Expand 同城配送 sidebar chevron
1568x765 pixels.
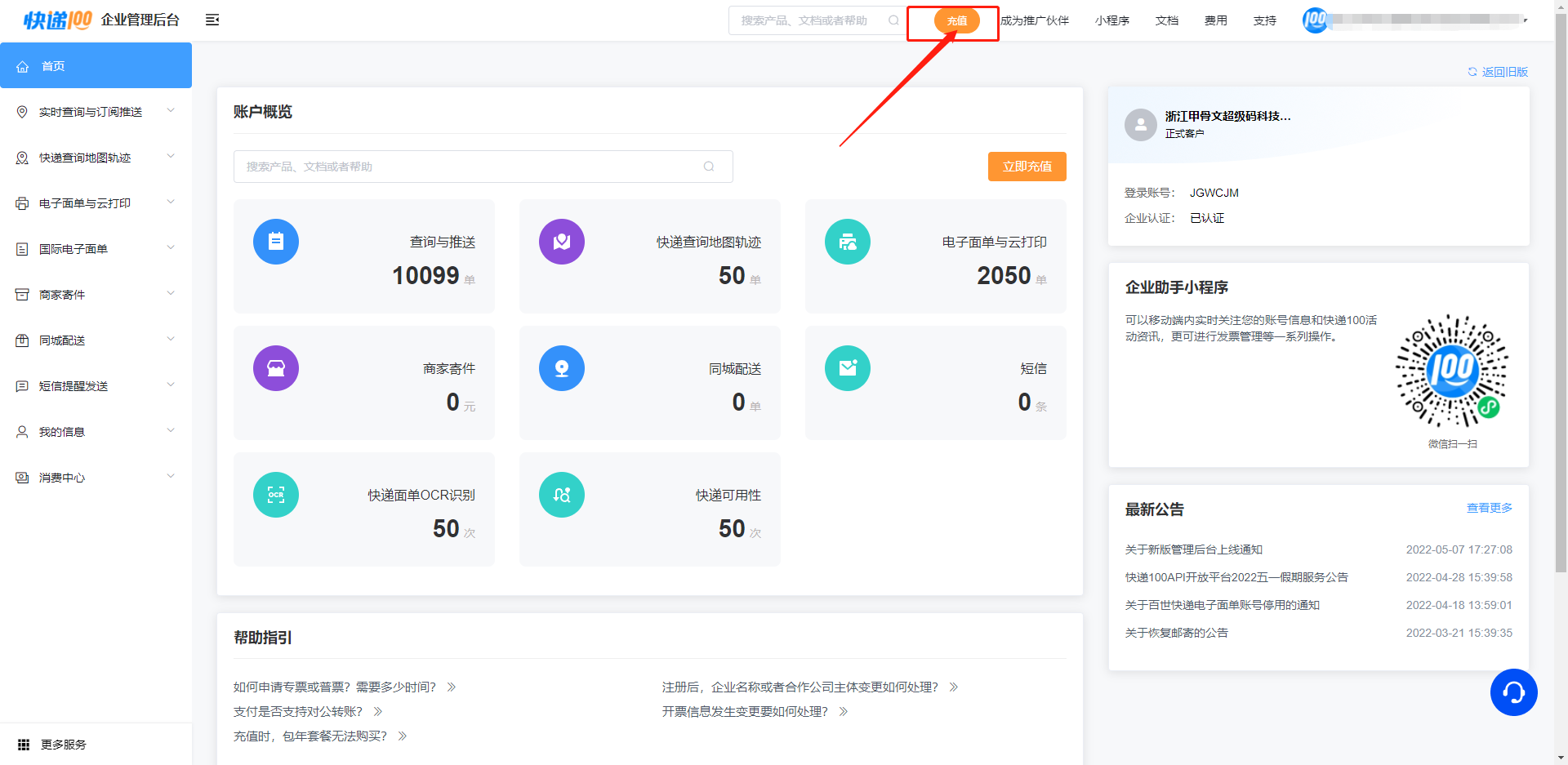coord(171,339)
